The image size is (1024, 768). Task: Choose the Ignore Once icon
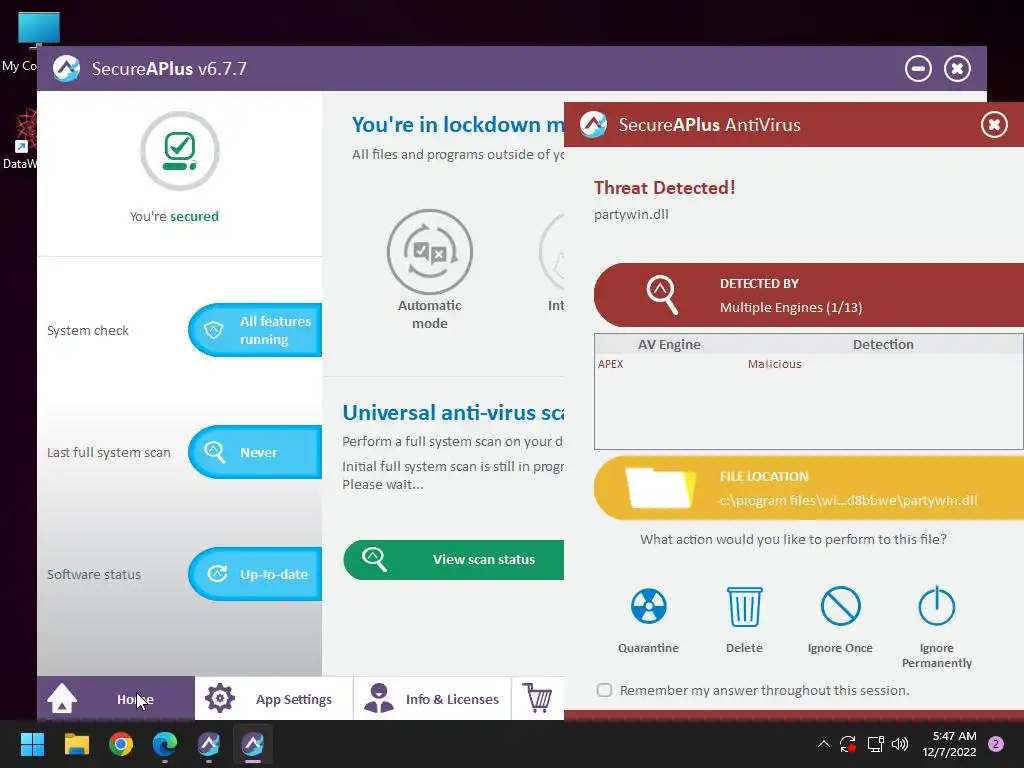(x=840, y=606)
